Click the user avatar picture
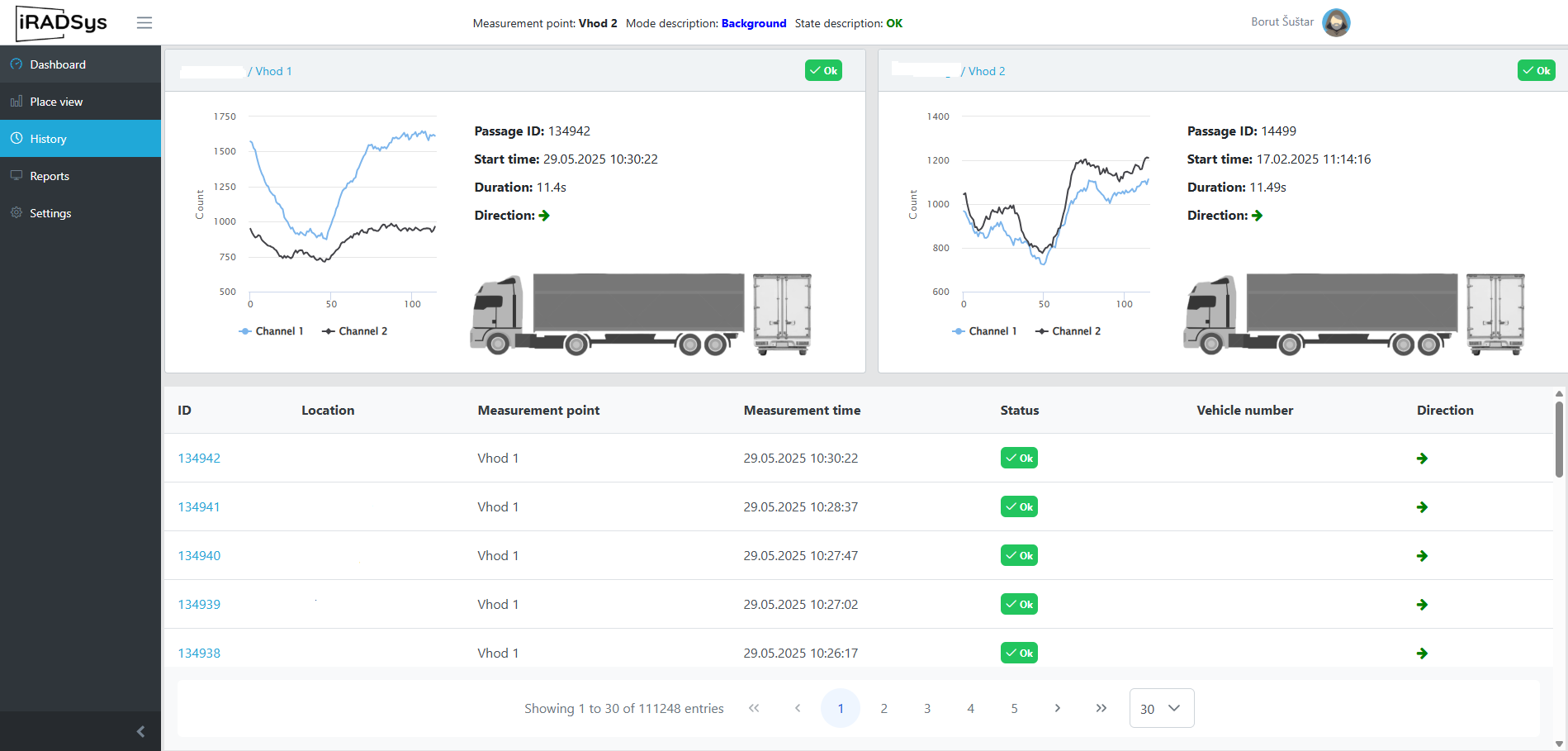The width and height of the screenshot is (1568, 751). tap(1335, 22)
